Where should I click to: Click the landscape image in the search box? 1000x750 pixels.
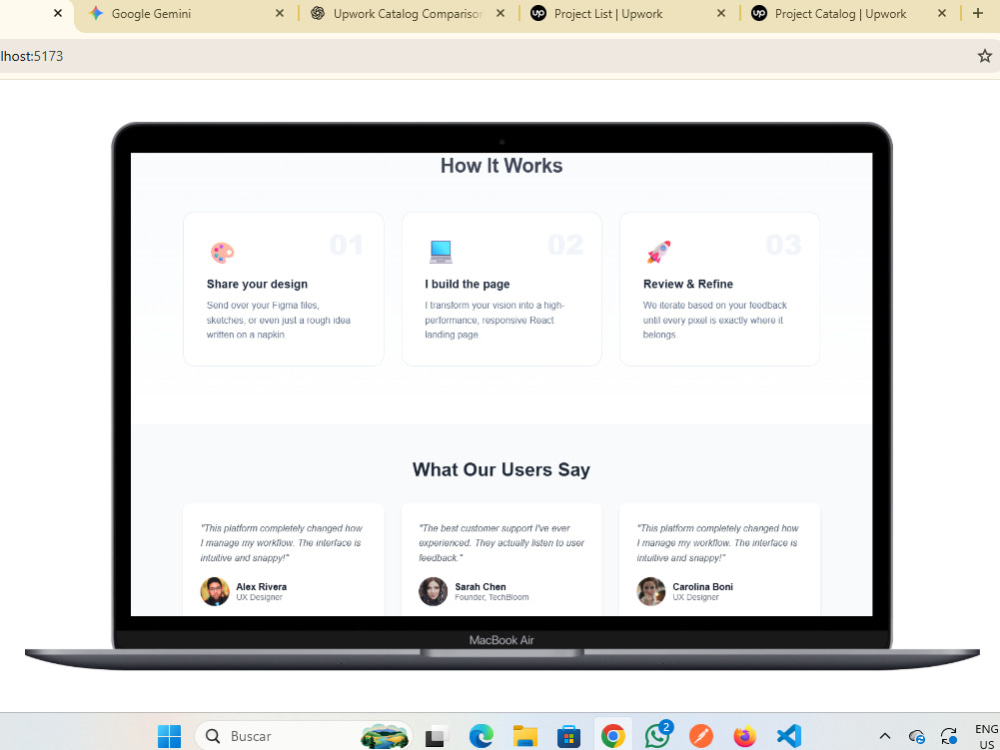click(x=385, y=736)
